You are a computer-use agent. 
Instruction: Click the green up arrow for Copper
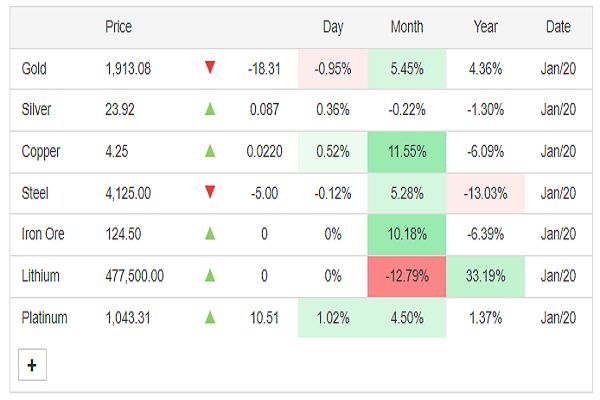[x=210, y=151]
